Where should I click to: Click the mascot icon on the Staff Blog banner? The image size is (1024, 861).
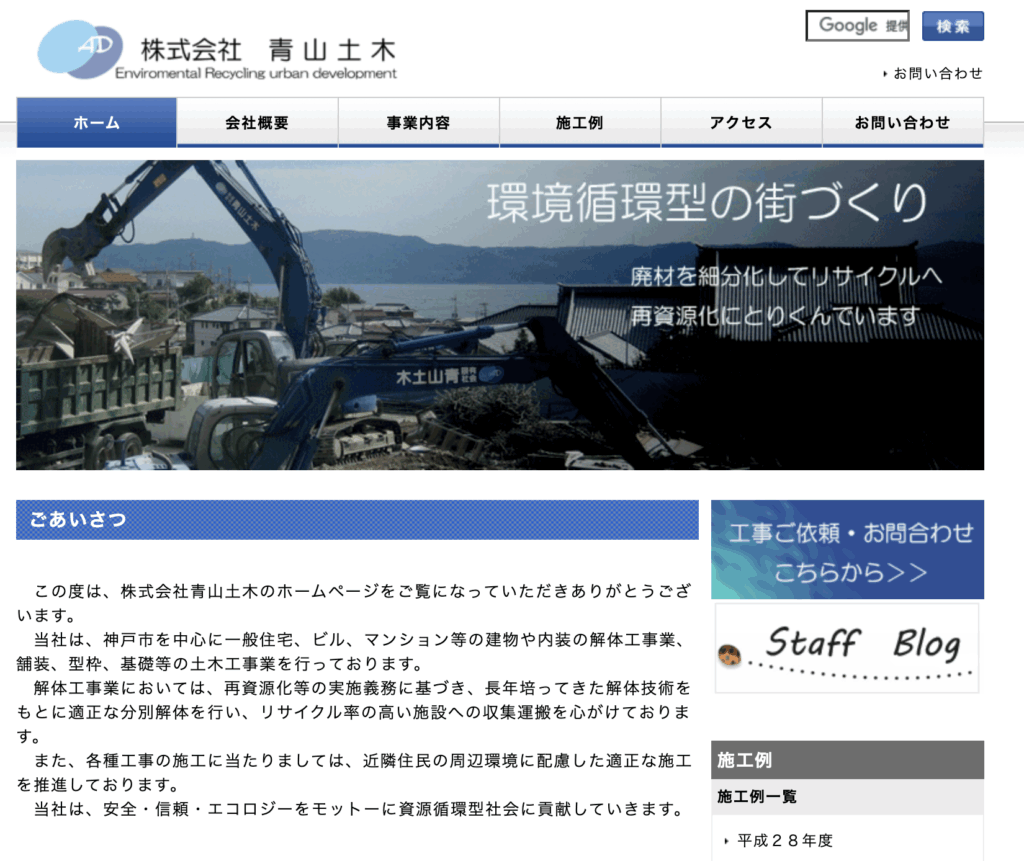729,655
